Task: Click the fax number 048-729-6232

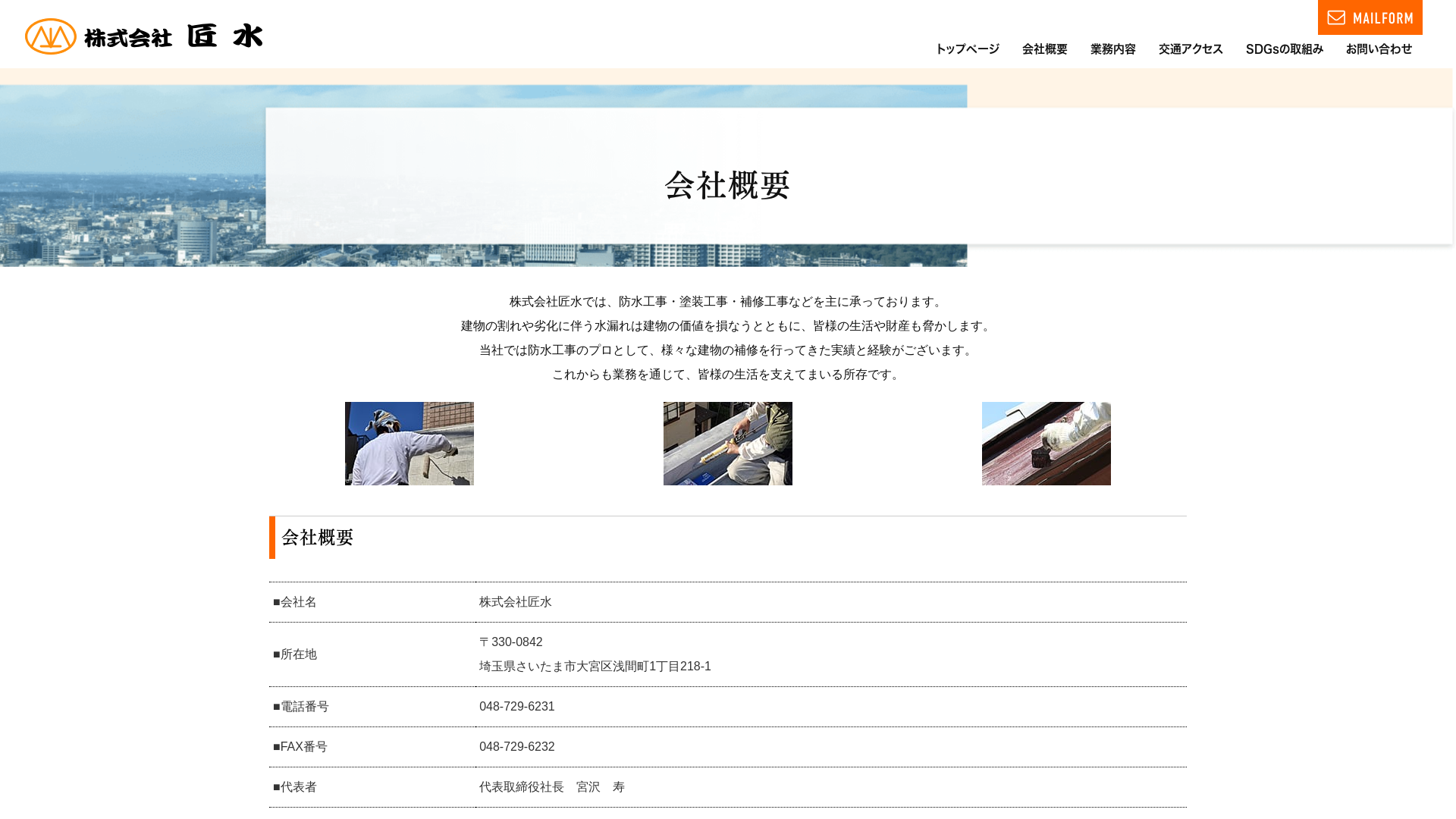Action: coord(517,747)
